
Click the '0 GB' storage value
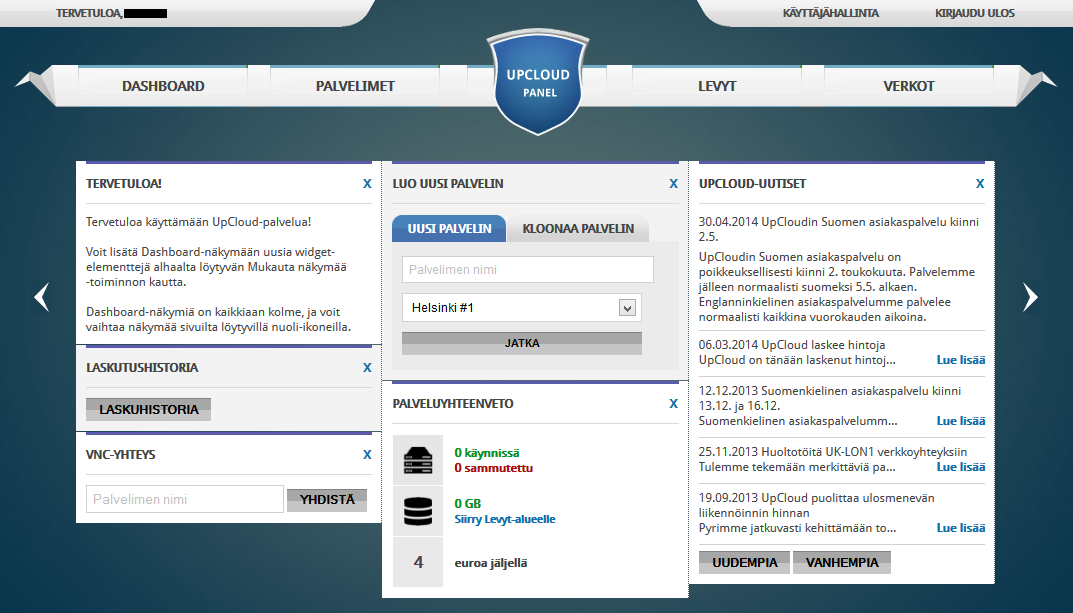click(x=468, y=504)
